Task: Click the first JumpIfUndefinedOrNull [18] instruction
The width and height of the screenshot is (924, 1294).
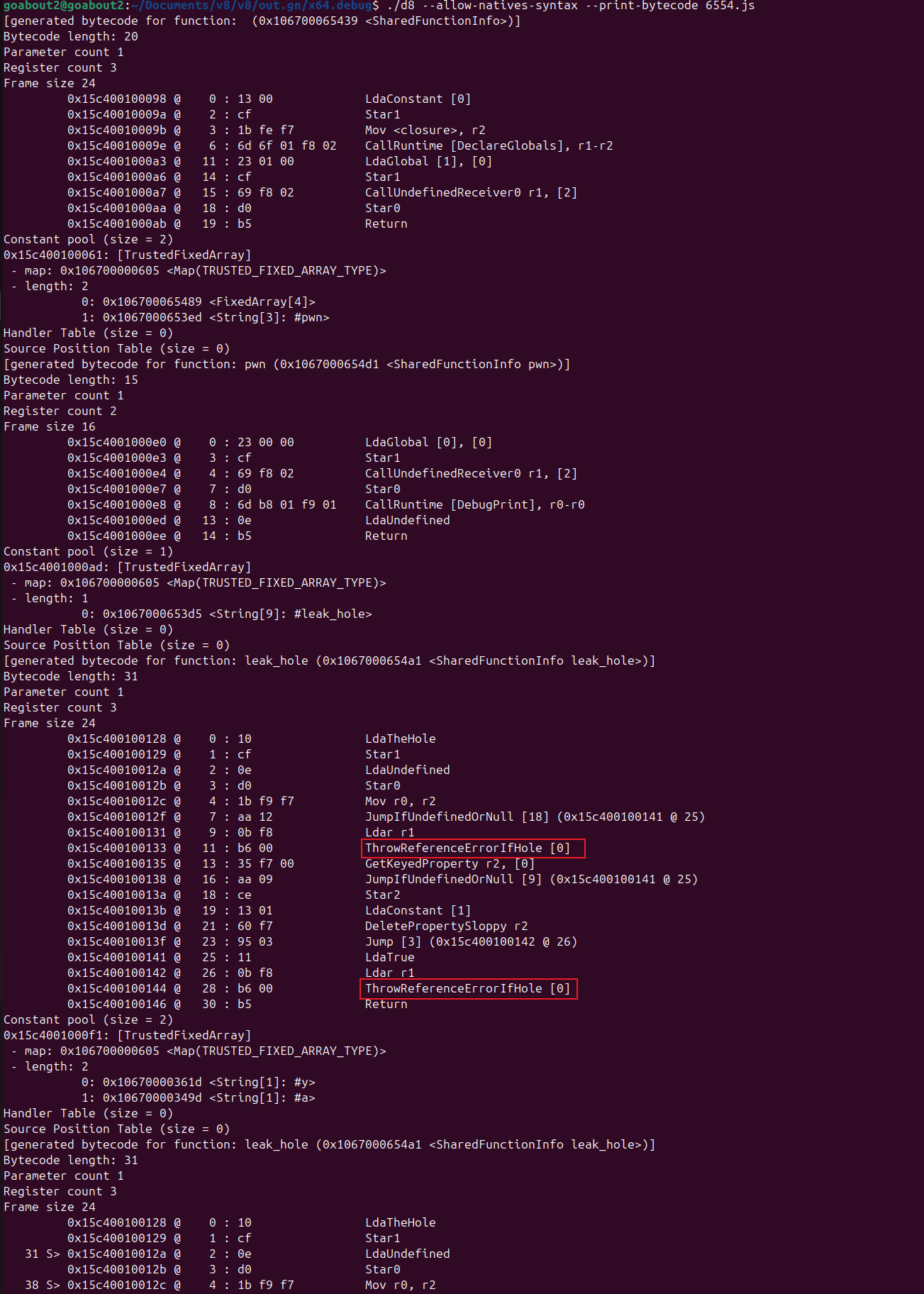Action: click(535, 817)
